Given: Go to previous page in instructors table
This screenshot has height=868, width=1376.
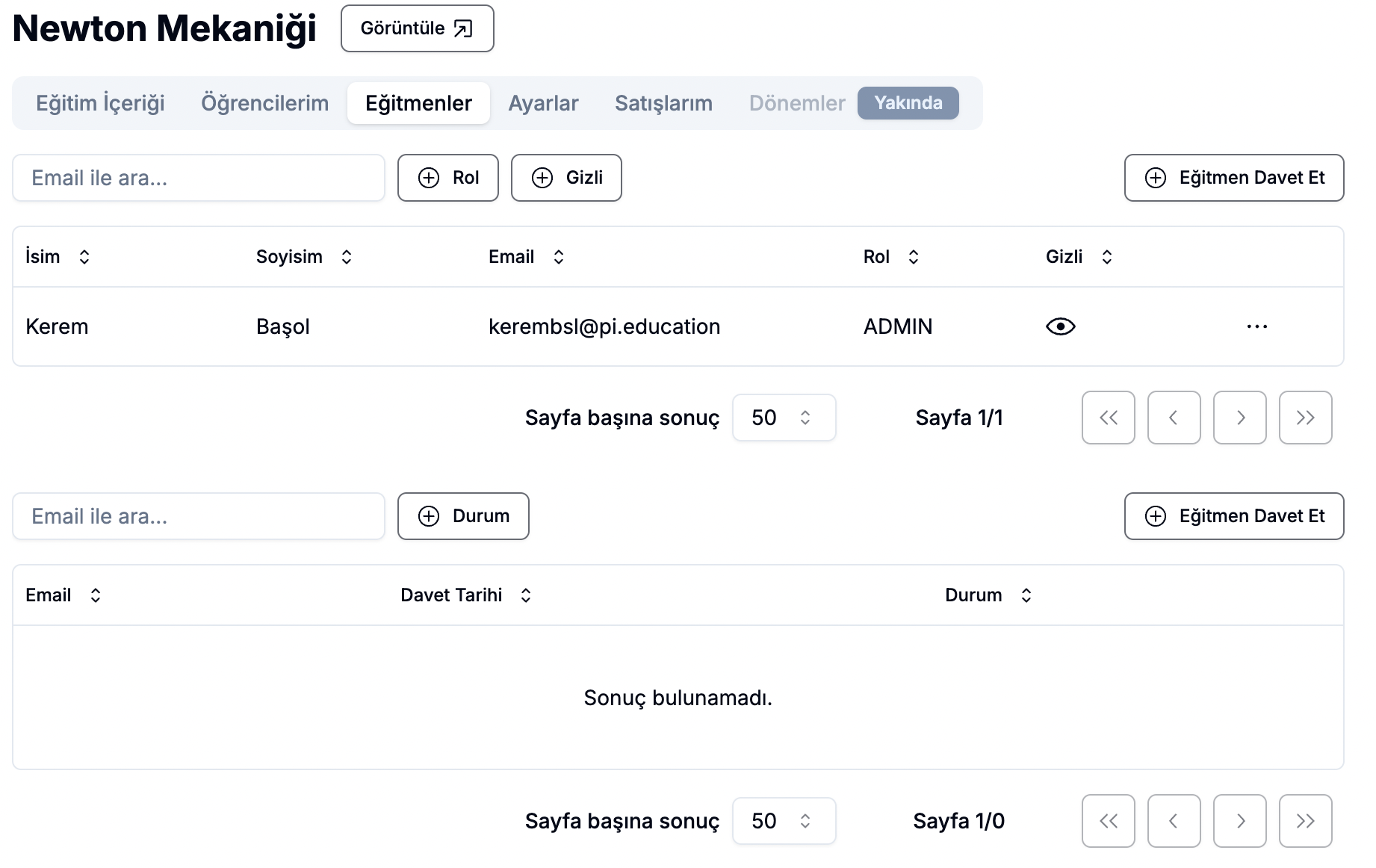Looking at the screenshot, I should click(x=1174, y=418).
